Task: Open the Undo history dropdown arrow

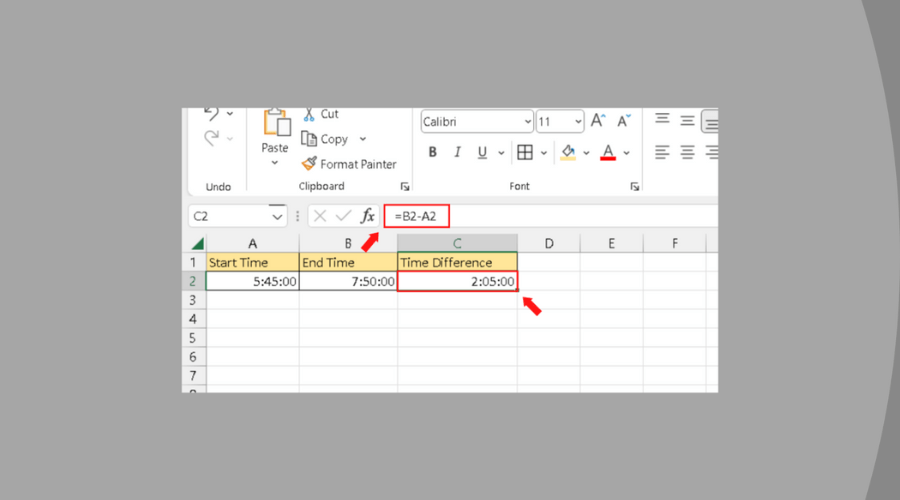Action: (x=230, y=114)
